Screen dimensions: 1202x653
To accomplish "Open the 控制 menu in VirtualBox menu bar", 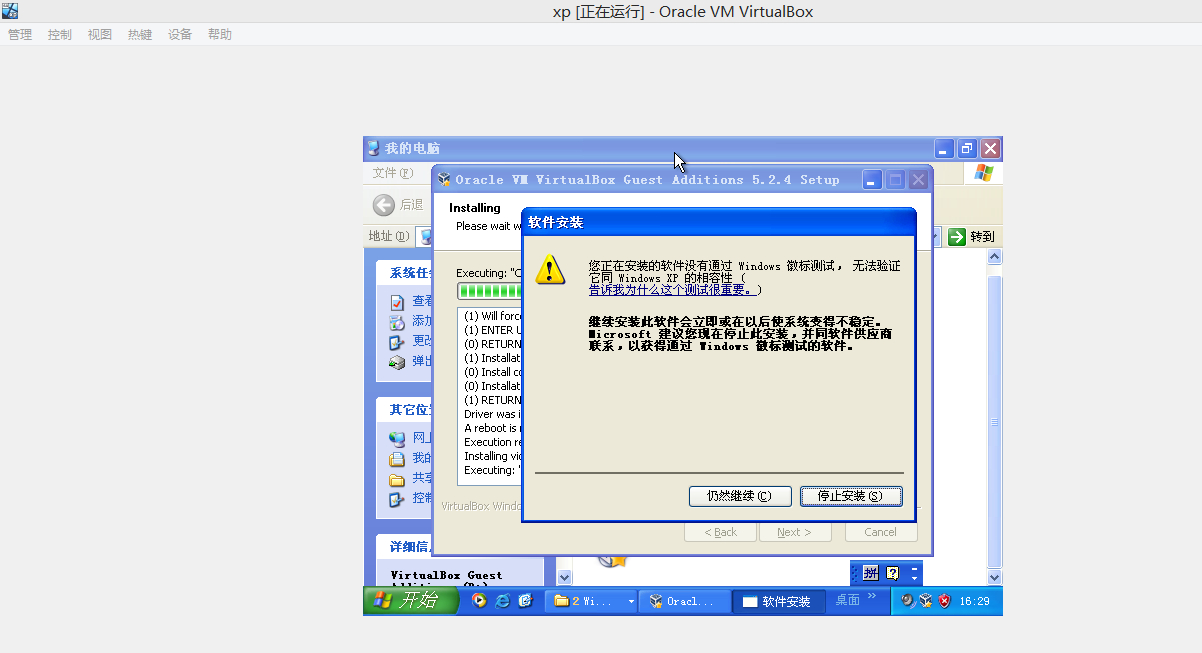I will [x=60, y=34].
